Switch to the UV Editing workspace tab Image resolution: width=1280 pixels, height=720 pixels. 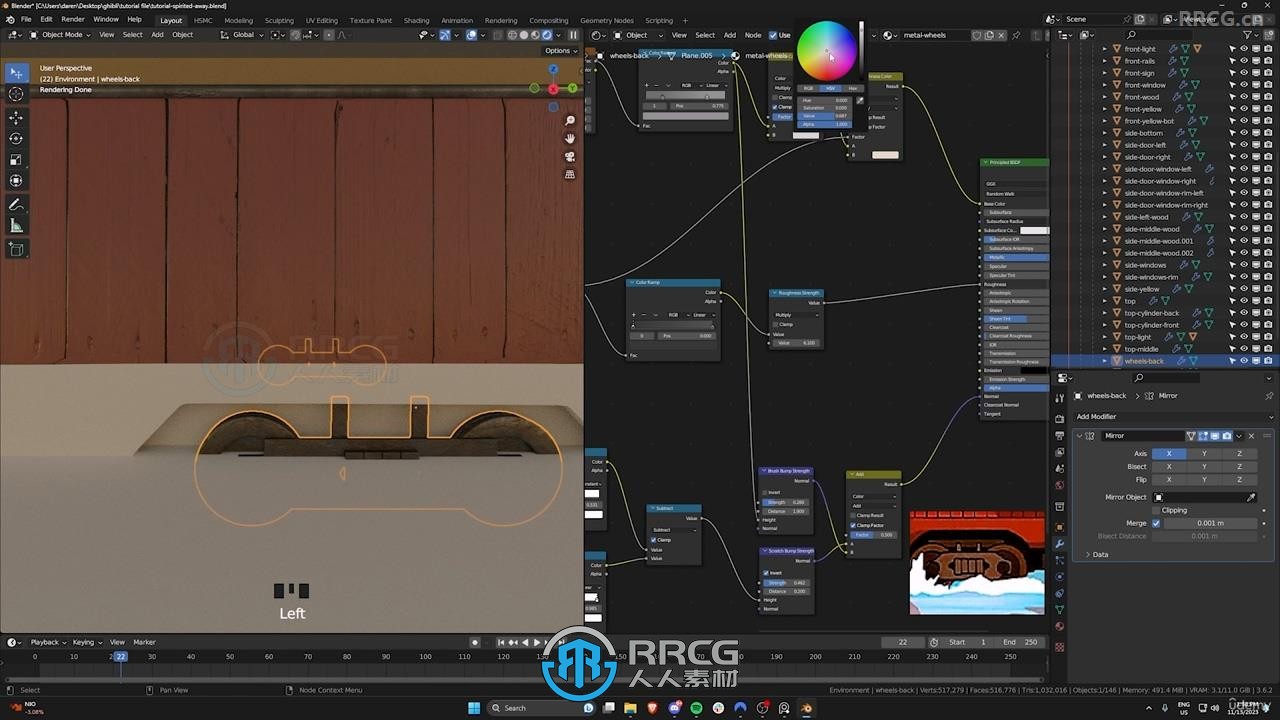coord(321,20)
